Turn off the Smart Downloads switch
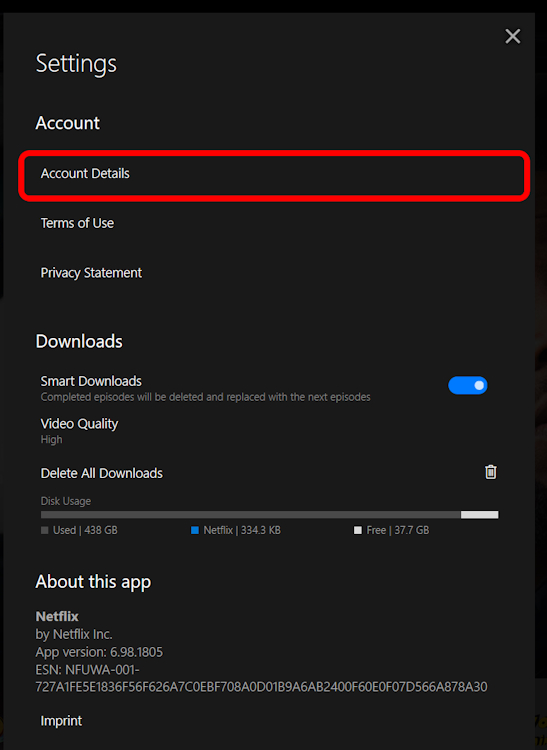Image resolution: width=547 pixels, height=750 pixels. click(468, 385)
